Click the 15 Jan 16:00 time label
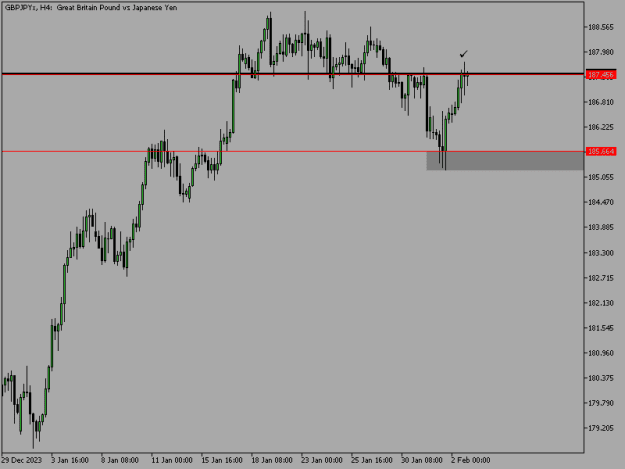Viewport: 625px width, 469px height. pos(222,460)
